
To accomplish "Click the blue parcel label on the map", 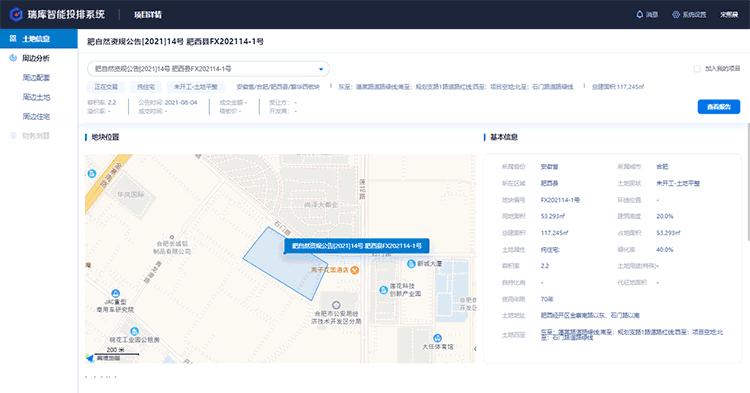I will tap(357, 246).
